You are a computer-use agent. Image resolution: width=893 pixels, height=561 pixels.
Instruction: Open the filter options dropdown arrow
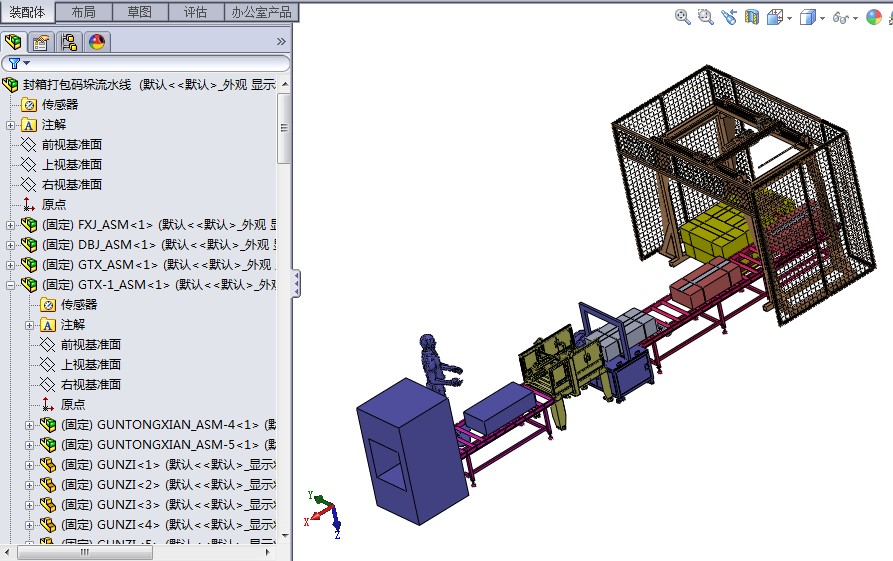(26, 63)
